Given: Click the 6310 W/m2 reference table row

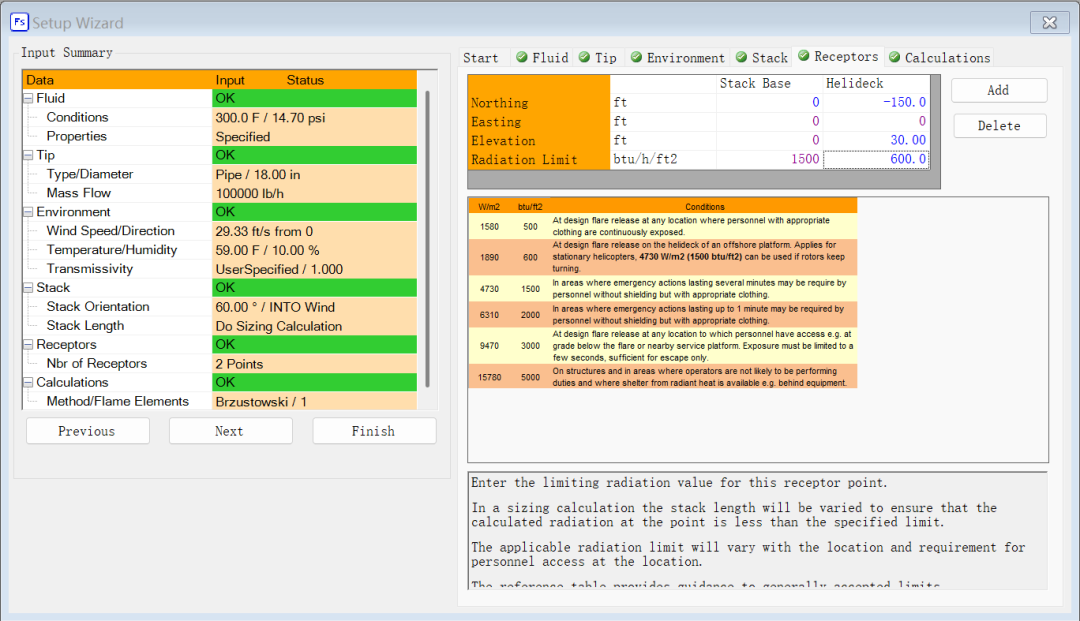Looking at the screenshot, I should pos(663,315).
